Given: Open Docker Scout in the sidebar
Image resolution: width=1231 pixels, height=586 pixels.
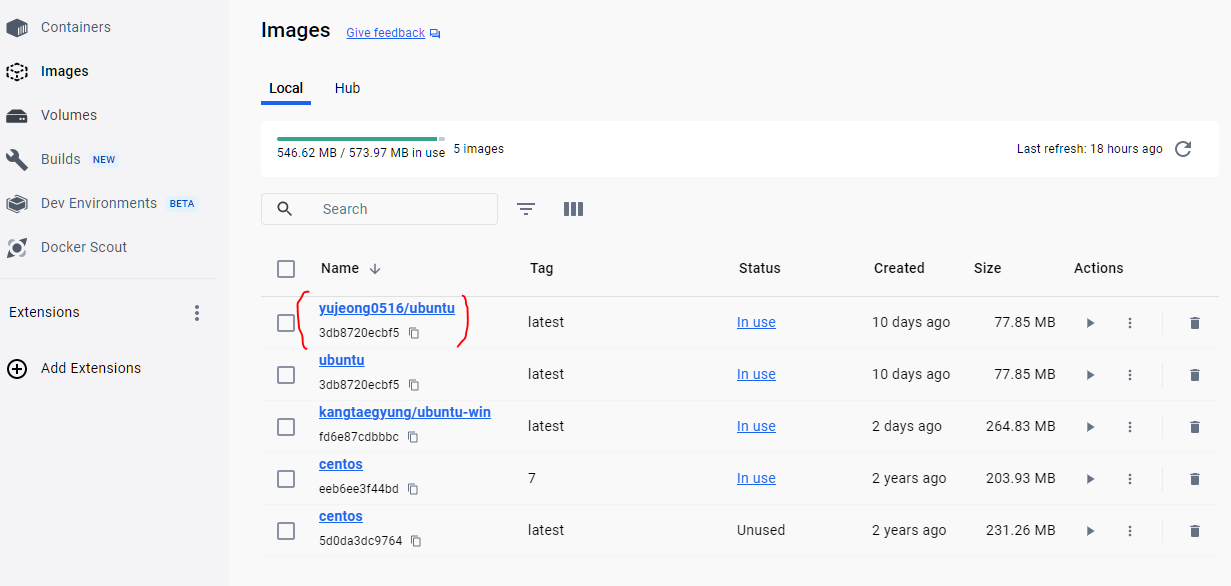Looking at the screenshot, I should pos(84,248).
